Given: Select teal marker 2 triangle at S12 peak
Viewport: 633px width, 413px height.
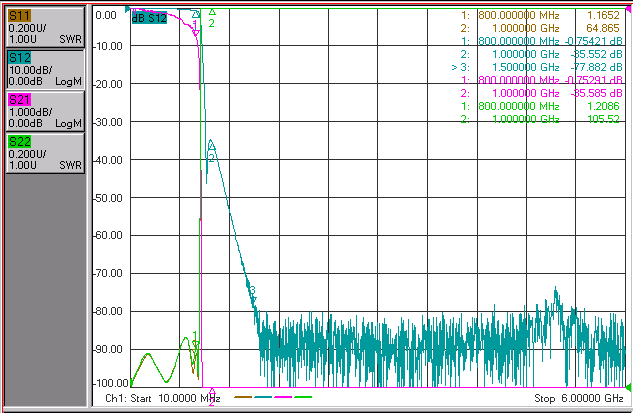Looking at the screenshot, I should [211, 145].
